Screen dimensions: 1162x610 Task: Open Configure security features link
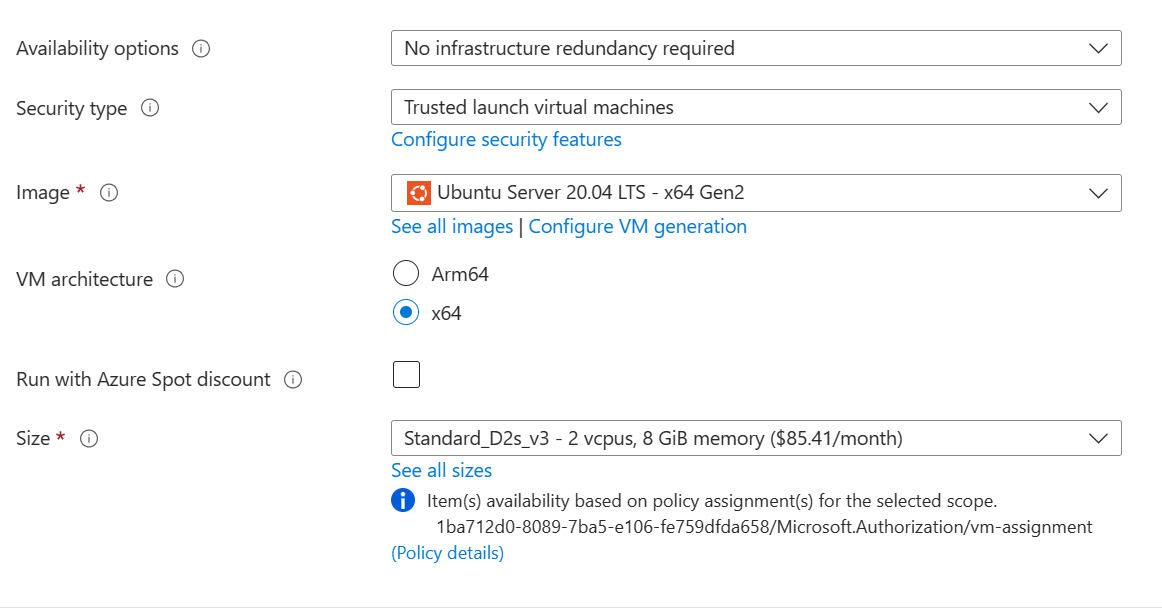(506, 139)
